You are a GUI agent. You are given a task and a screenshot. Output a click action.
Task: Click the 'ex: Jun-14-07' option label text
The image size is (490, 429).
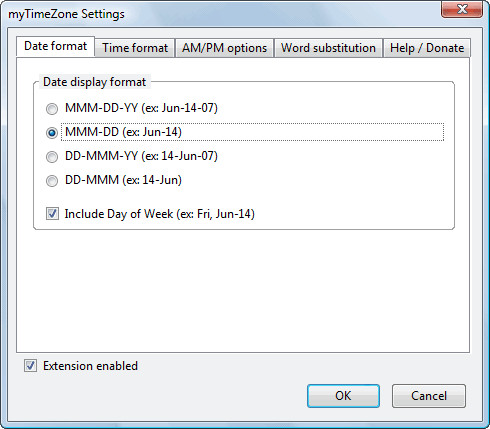pyautogui.click(x=179, y=108)
